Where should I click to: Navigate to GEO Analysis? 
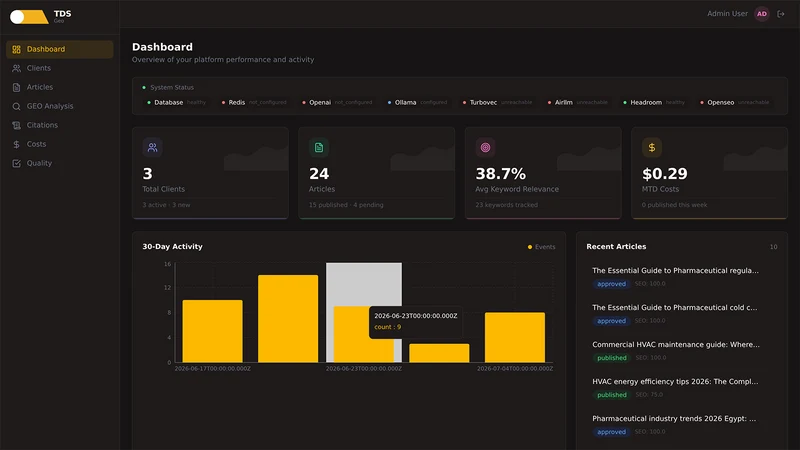pyautogui.click(x=60, y=106)
